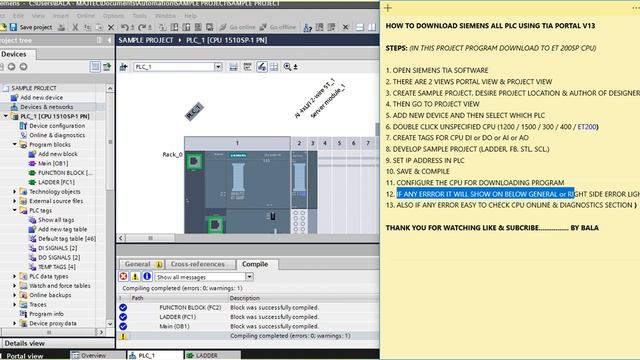Select the Compile tab
Viewport: 640px width, 360px height.
click(256, 264)
